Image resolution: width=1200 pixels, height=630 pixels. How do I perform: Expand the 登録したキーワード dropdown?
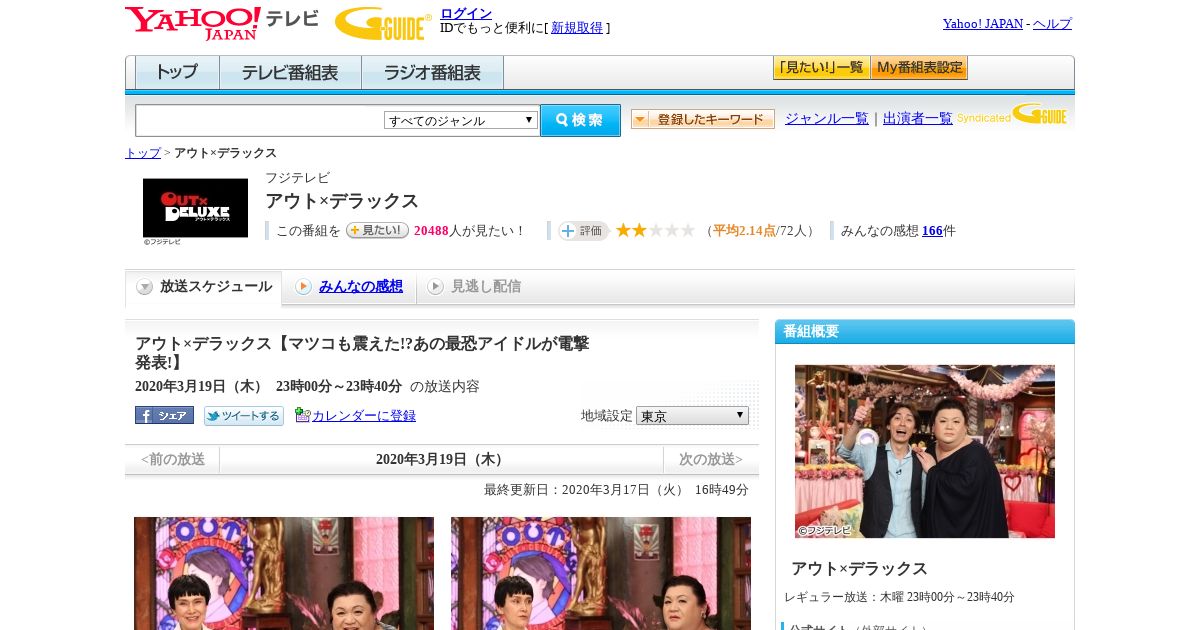(703, 119)
